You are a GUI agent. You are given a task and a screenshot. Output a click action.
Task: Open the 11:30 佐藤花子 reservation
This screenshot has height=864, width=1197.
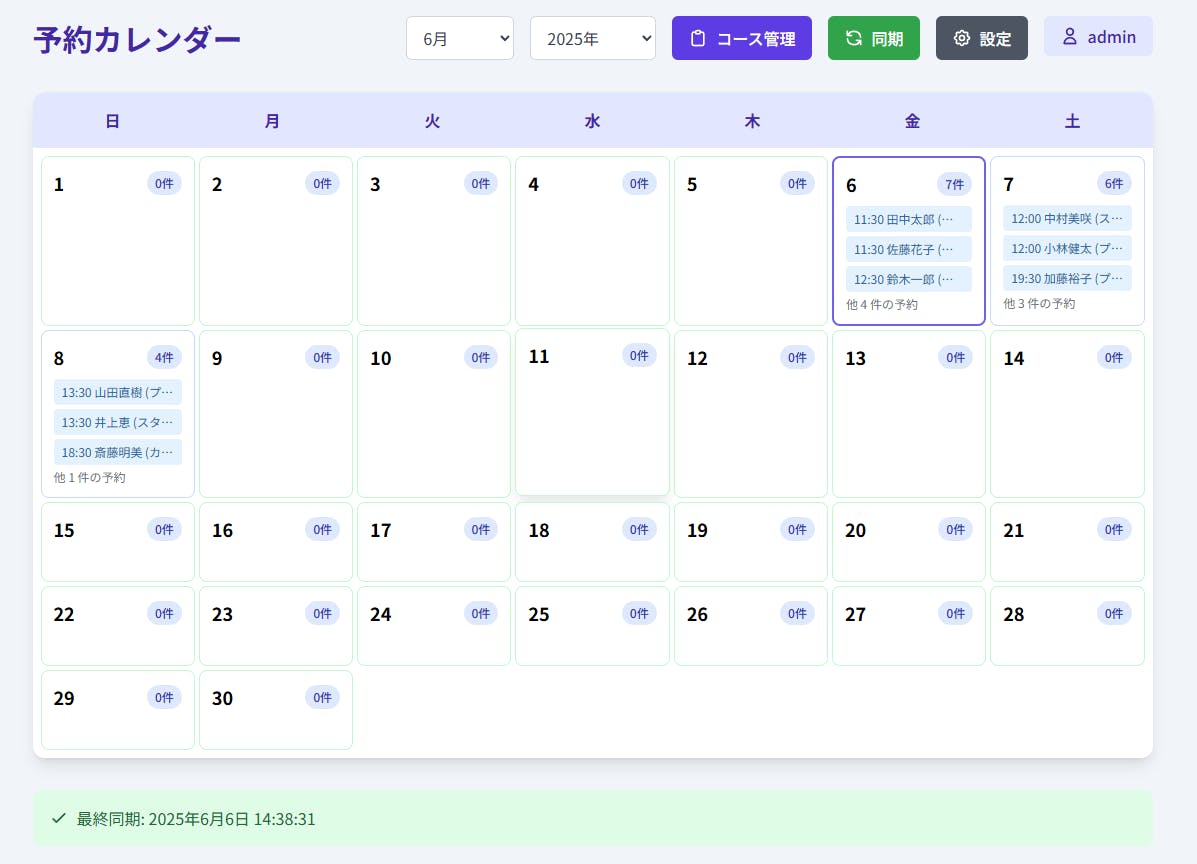click(908, 249)
